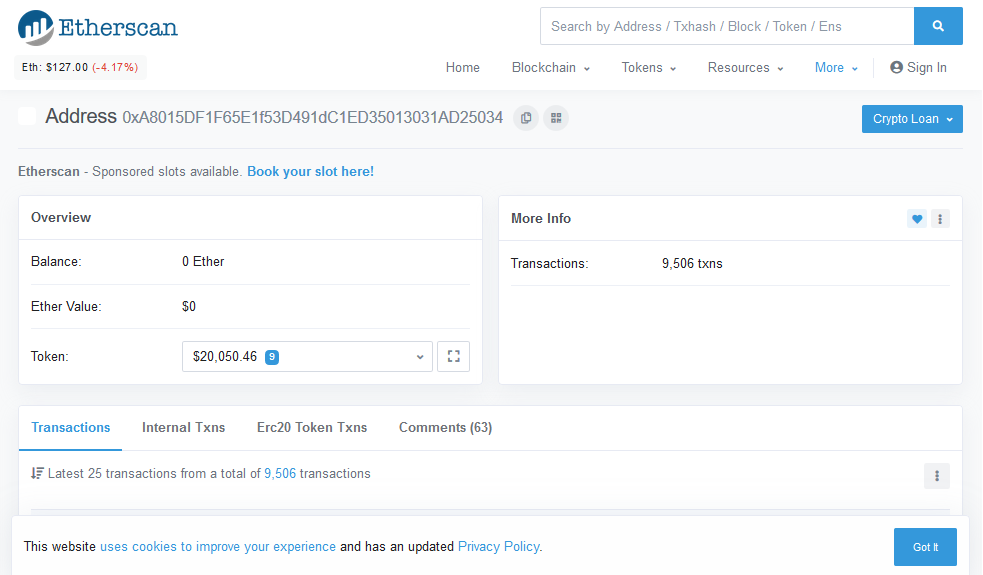Click the 9,506 txns value in More Info
983x575 pixels.
tap(692, 264)
